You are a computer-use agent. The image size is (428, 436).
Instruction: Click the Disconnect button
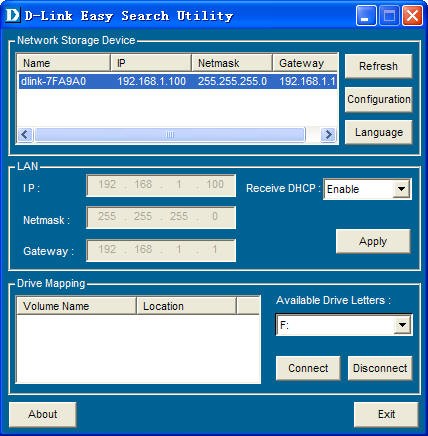point(380,368)
